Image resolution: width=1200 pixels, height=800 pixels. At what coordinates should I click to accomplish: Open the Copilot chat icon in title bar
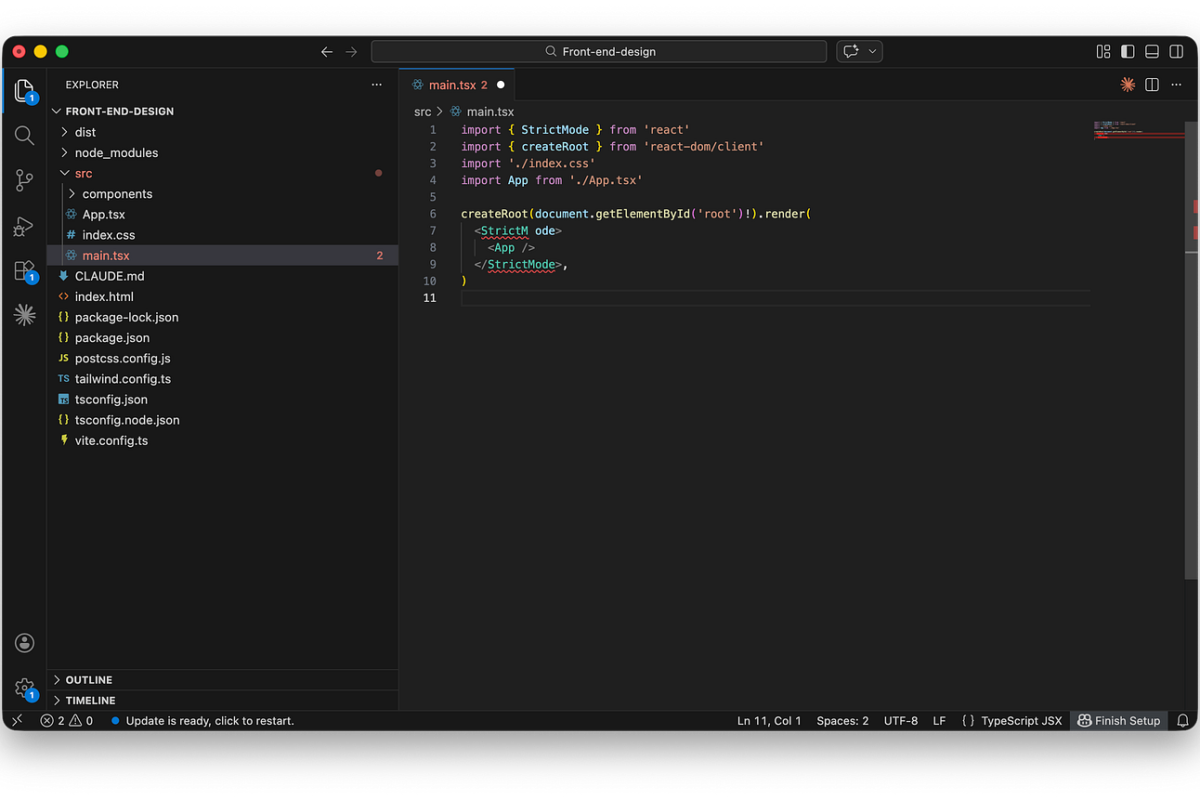tap(851, 52)
